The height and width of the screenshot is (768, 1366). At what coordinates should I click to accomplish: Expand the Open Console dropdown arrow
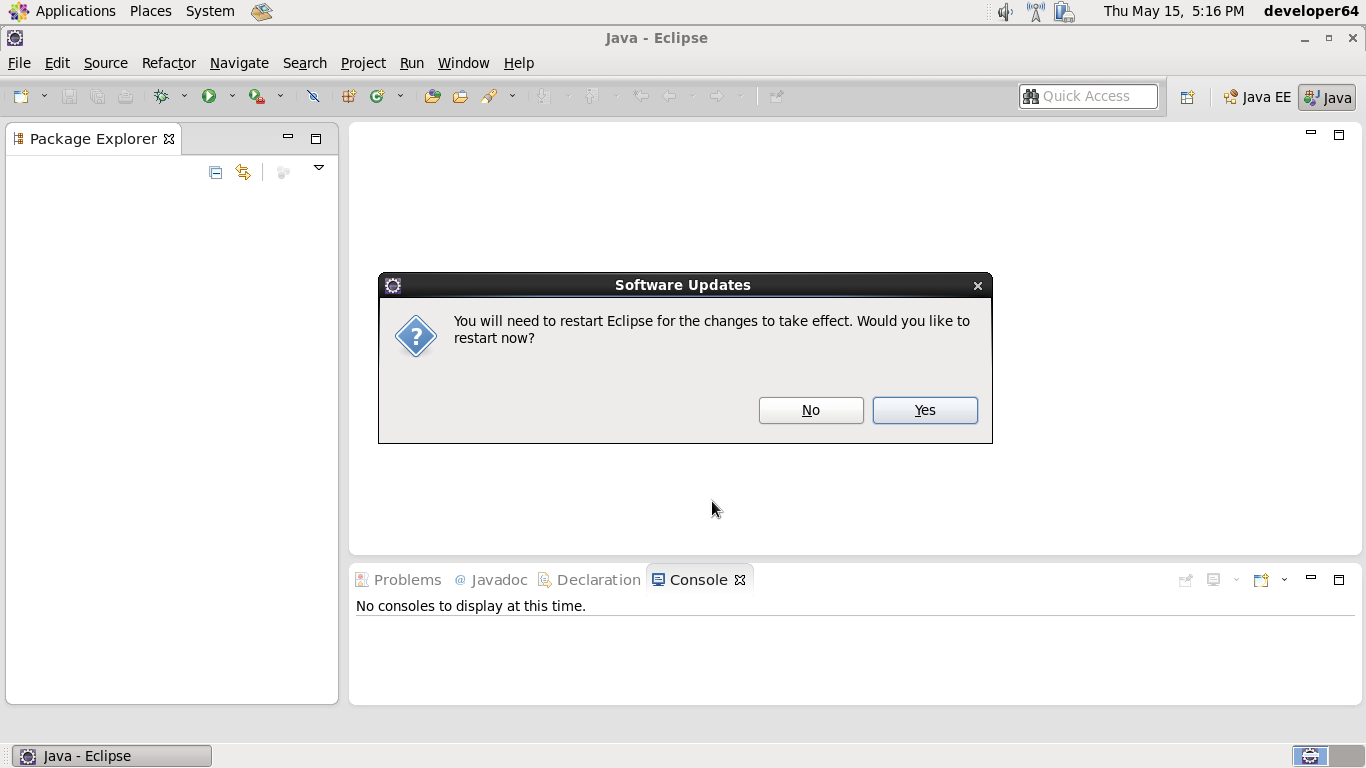[x=1285, y=580]
